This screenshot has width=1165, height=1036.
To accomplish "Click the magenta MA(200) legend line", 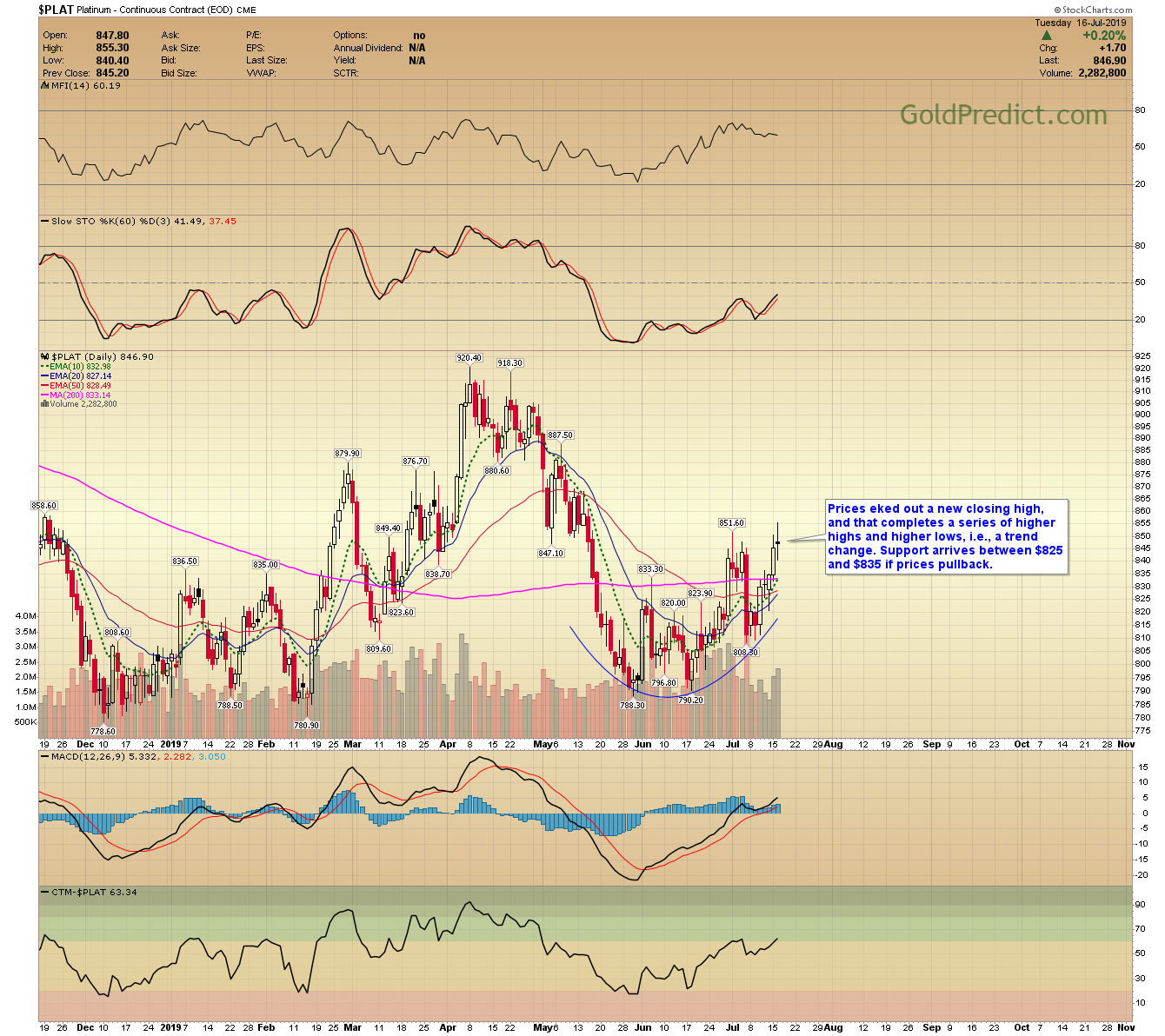I will click(x=45, y=395).
